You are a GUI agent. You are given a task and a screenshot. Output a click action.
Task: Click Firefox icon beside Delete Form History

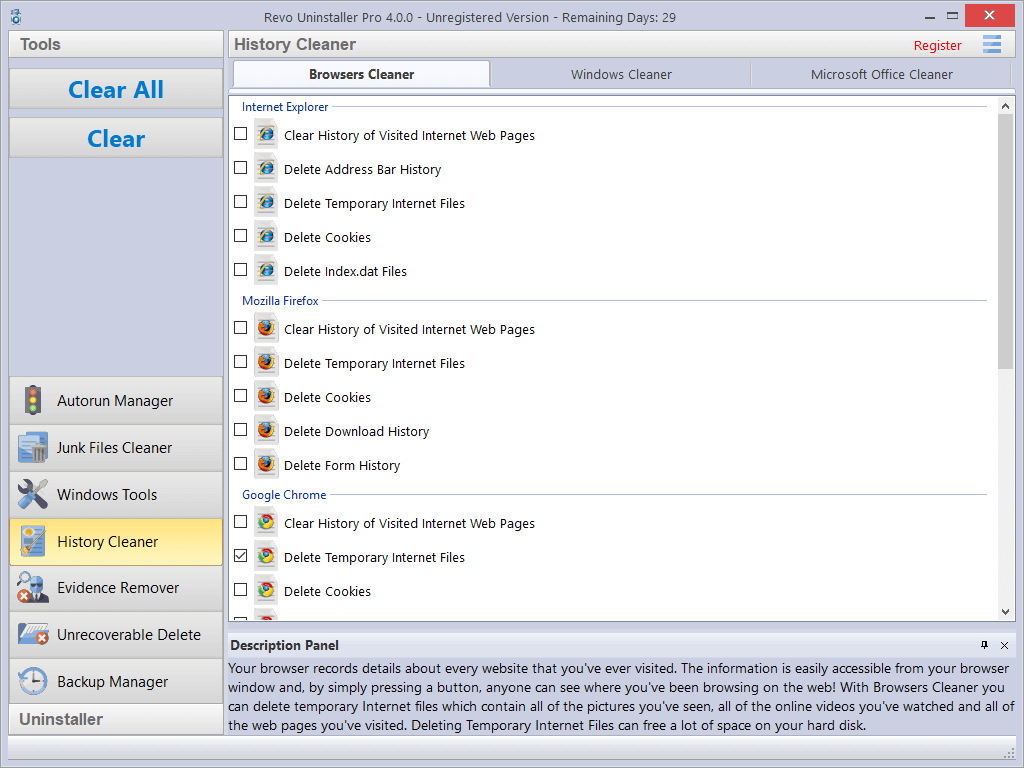coord(266,464)
